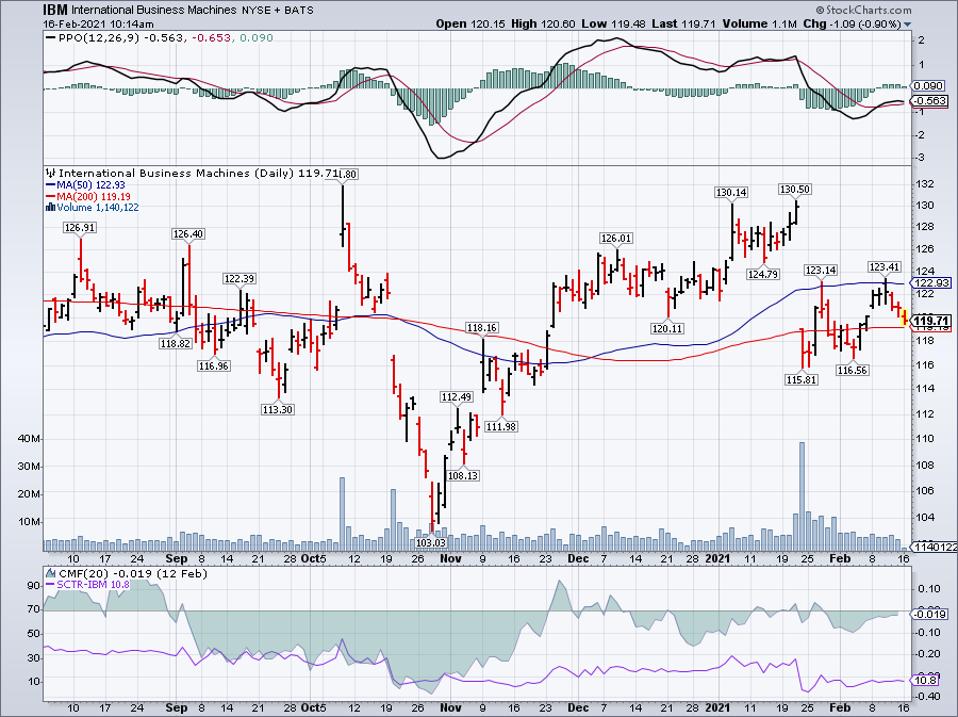Click the 113.30 price low label
The height and width of the screenshot is (717, 958).
tap(277, 409)
